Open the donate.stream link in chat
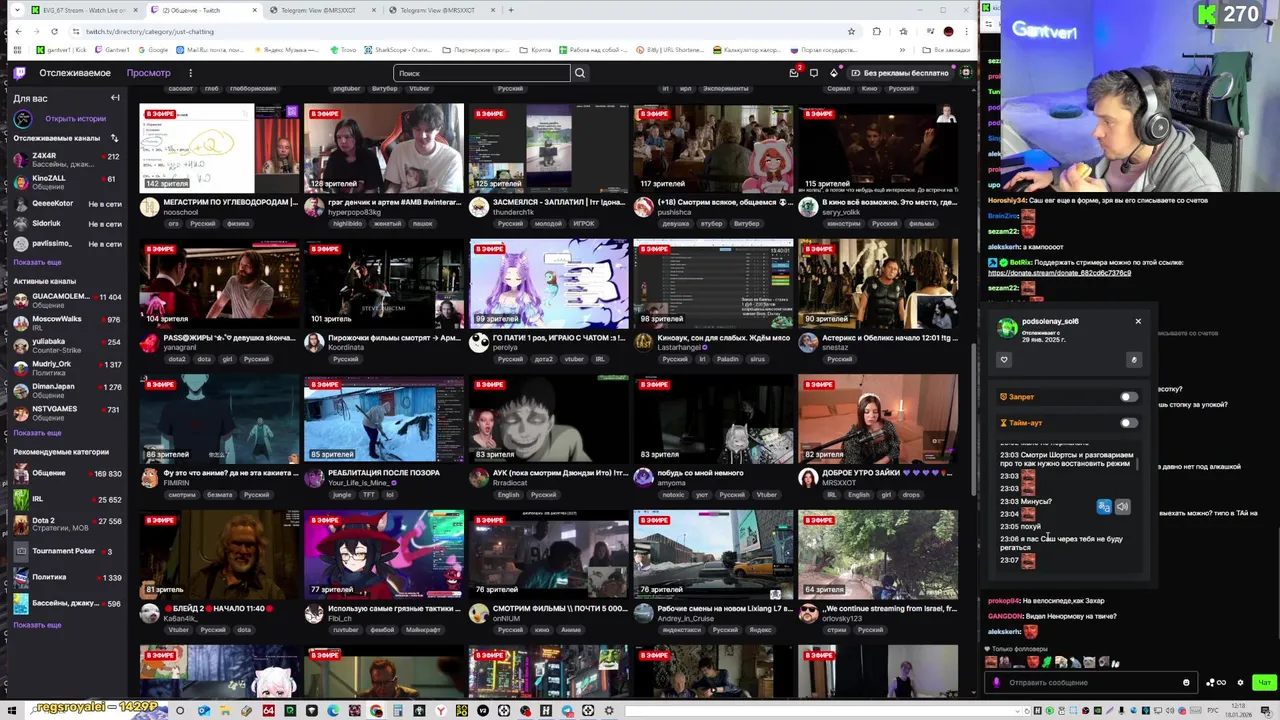The height and width of the screenshot is (720, 1280). click(x=1059, y=273)
